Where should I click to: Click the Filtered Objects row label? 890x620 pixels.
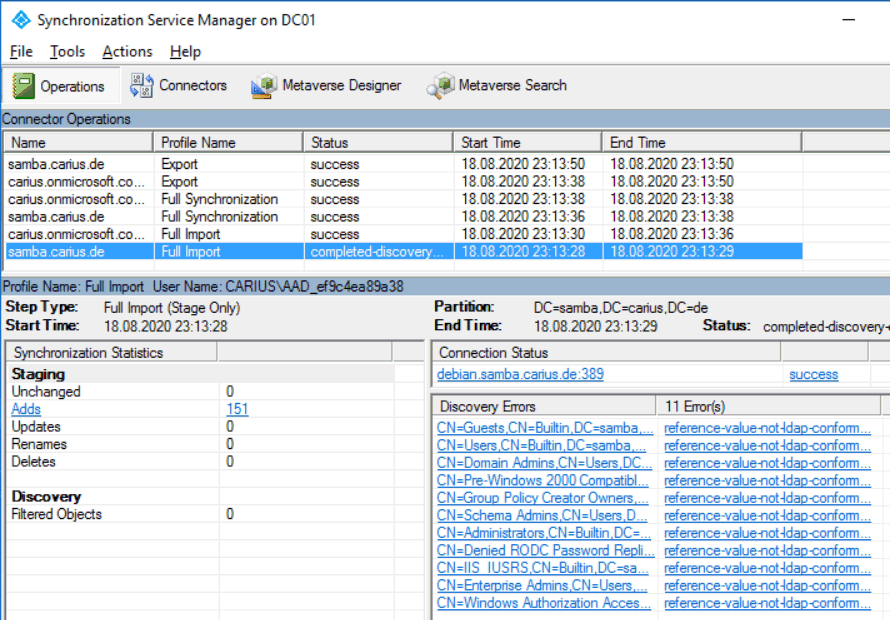[57, 514]
